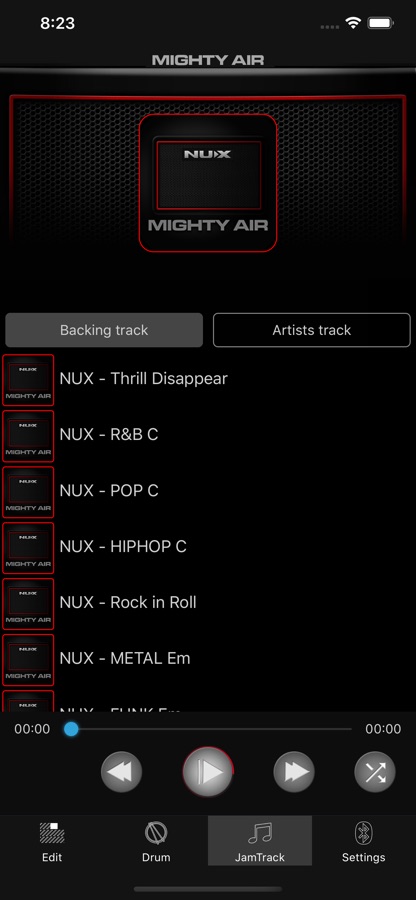Open the Edit tab

tap(52, 841)
